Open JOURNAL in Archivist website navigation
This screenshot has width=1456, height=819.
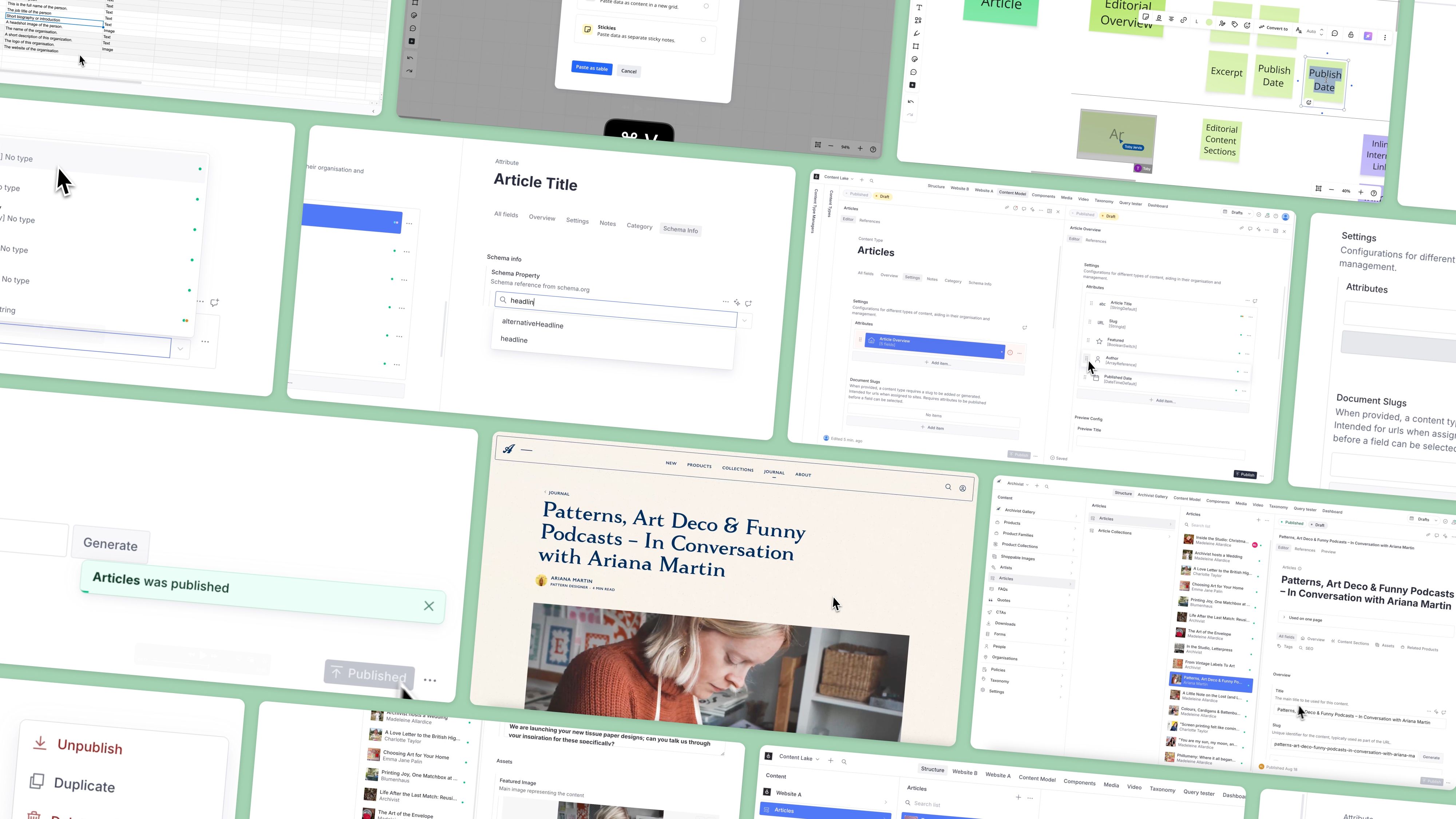pos(774,472)
